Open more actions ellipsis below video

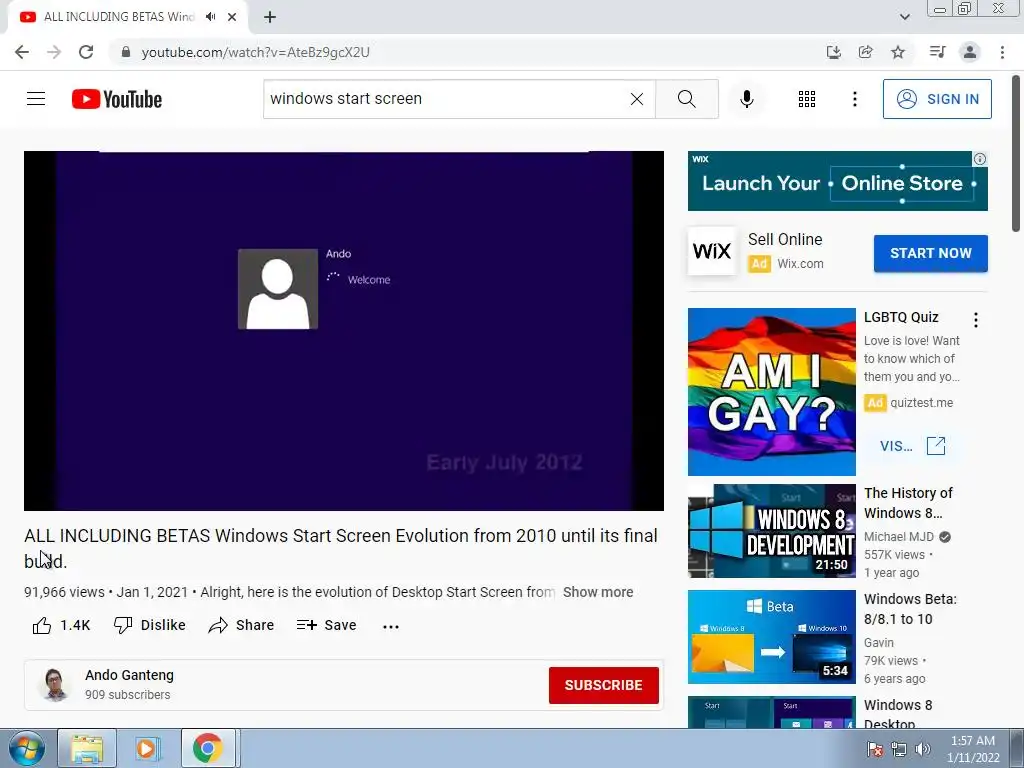click(x=391, y=626)
